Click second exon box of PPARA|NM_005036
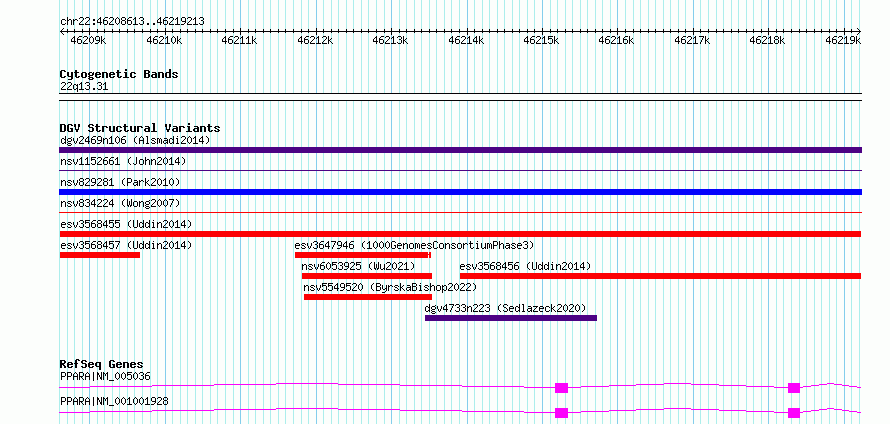 [794, 388]
